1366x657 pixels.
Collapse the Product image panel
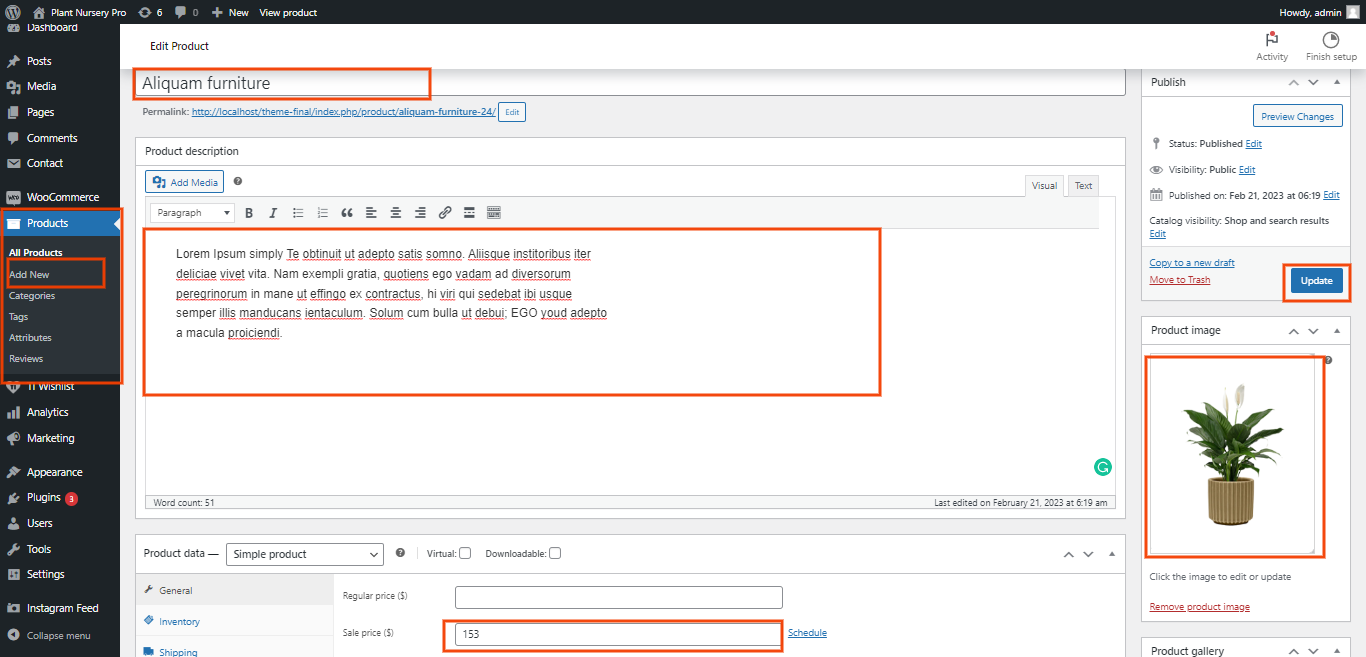(x=1337, y=331)
